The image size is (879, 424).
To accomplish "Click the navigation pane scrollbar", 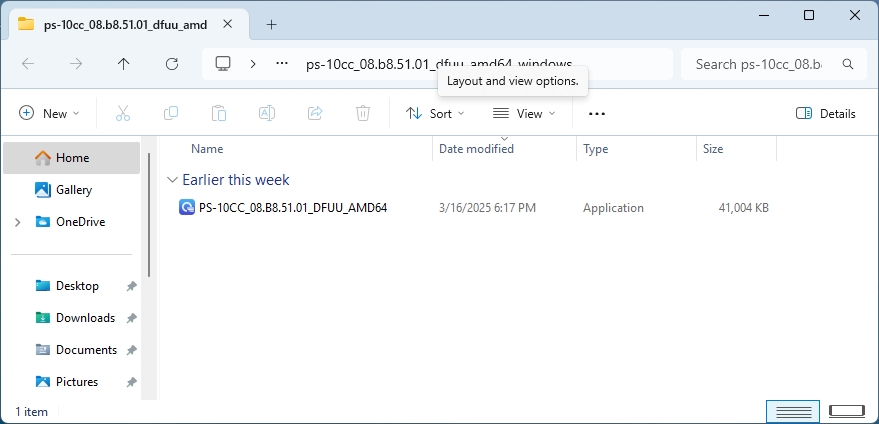I will pos(149,215).
